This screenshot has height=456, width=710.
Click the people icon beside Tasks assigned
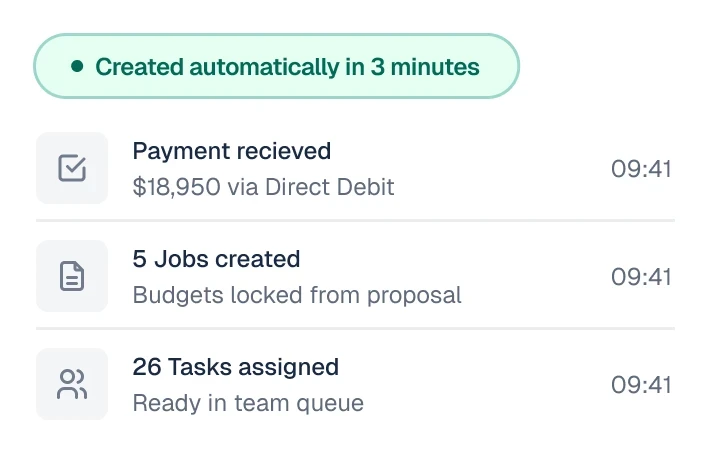pyautogui.click(x=72, y=384)
